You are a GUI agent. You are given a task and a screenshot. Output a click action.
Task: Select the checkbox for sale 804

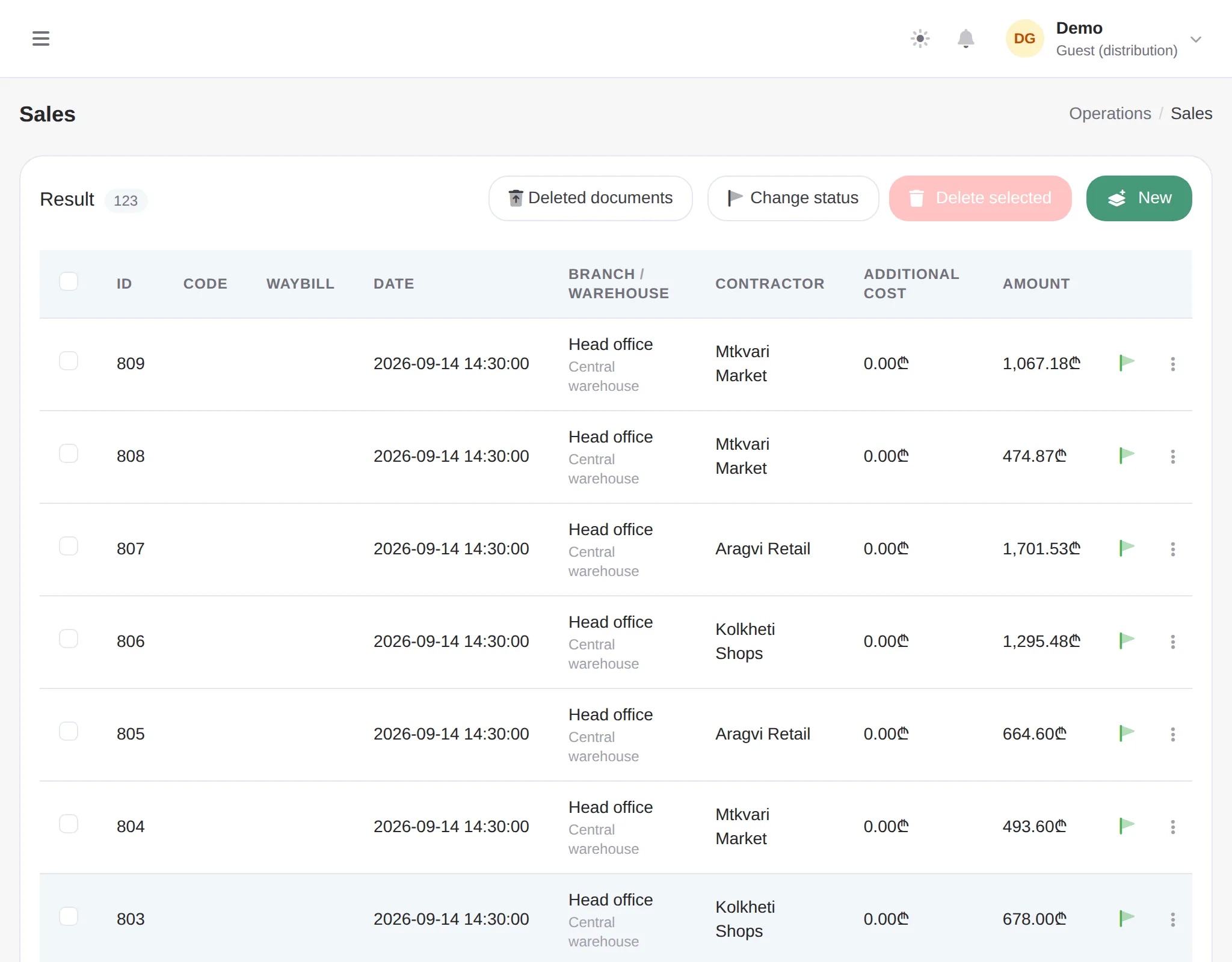click(x=69, y=824)
